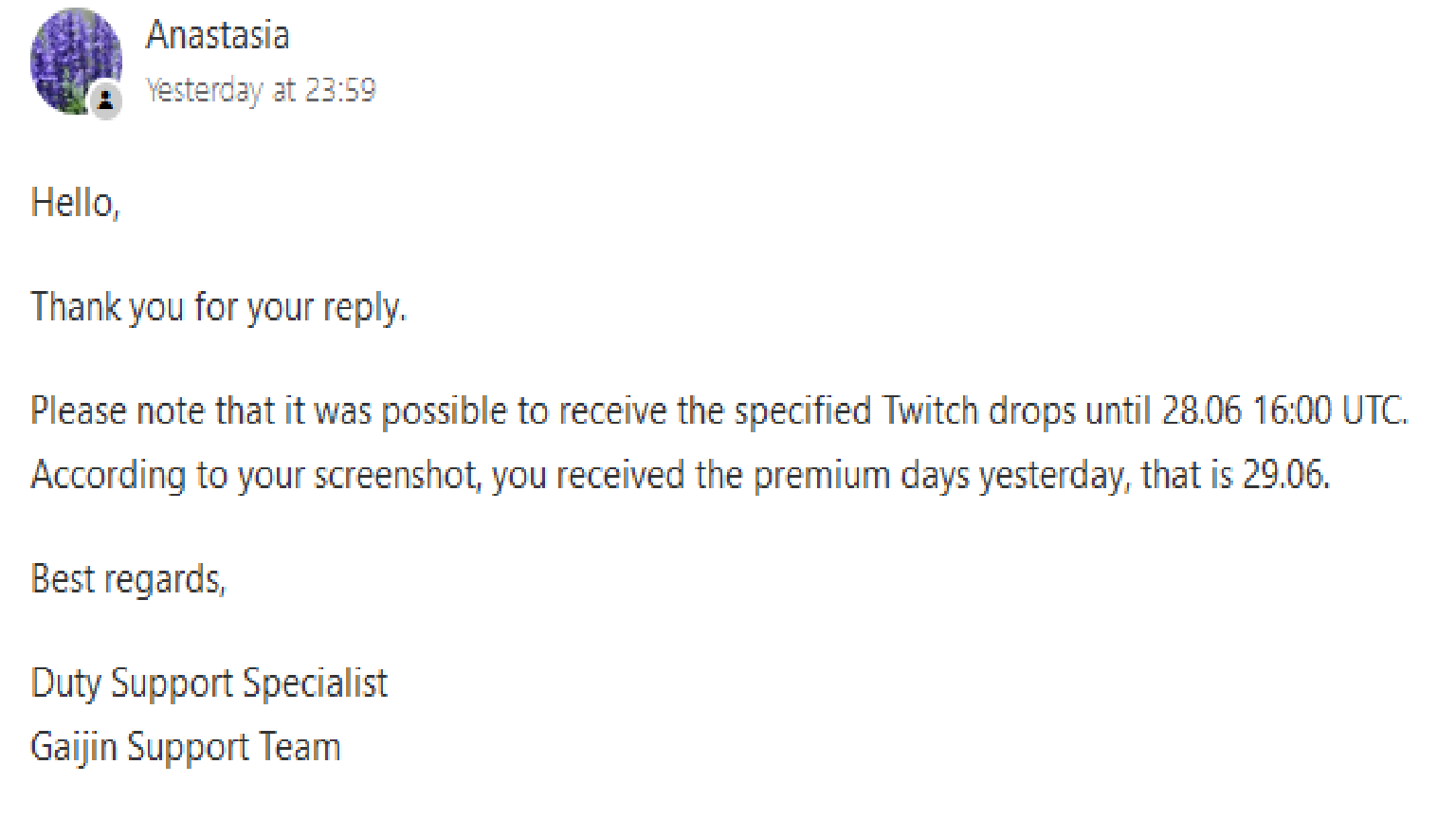Click the '28.06' deadline date

pos(1201,411)
